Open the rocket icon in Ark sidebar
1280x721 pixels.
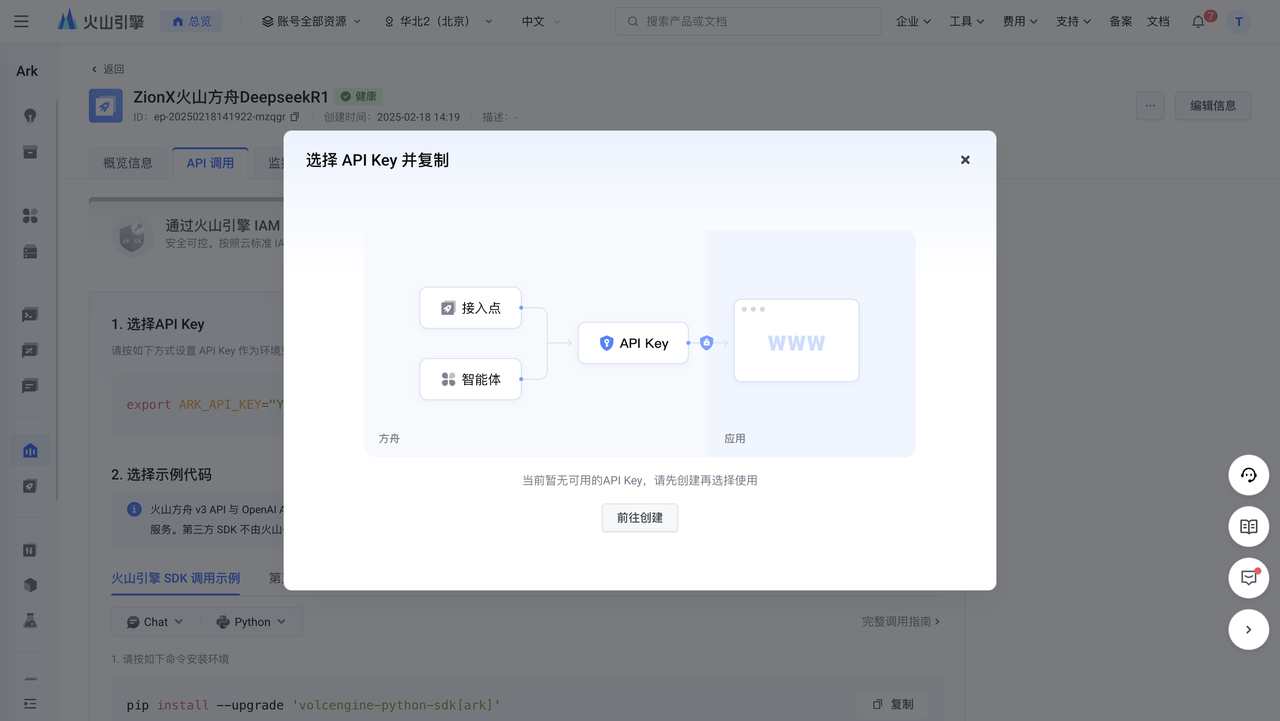[x=30, y=486]
